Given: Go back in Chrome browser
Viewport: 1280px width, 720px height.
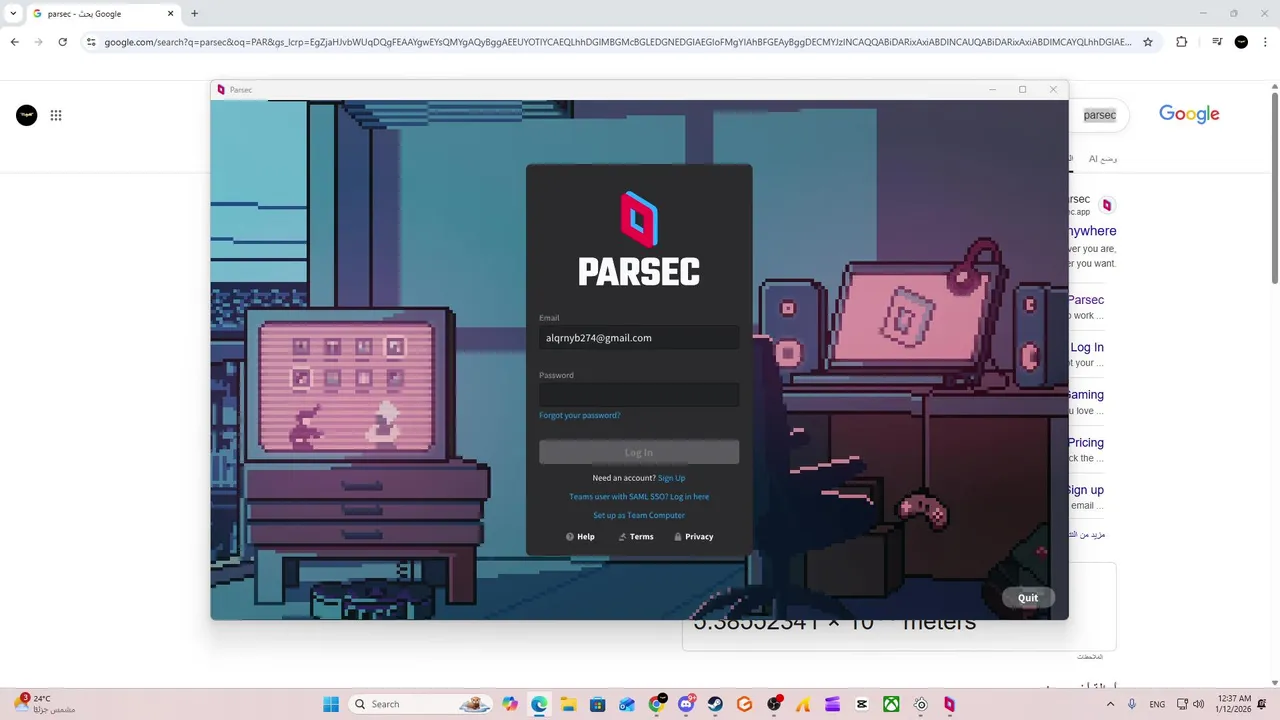Looking at the screenshot, I should tap(14, 42).
